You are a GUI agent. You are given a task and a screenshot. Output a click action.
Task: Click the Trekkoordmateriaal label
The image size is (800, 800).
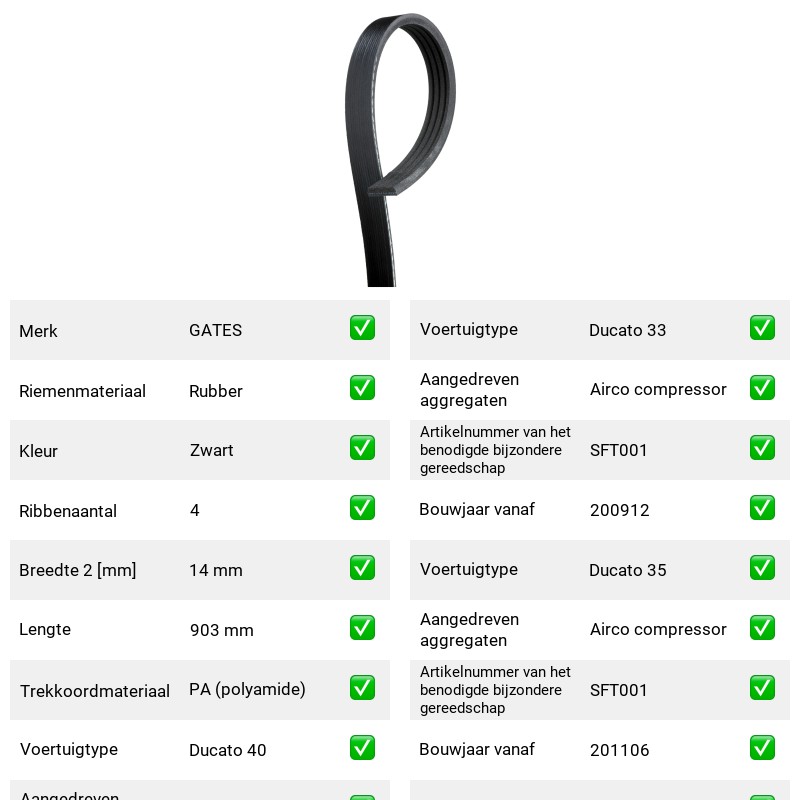pyautogui.click(x=94, y=691)
